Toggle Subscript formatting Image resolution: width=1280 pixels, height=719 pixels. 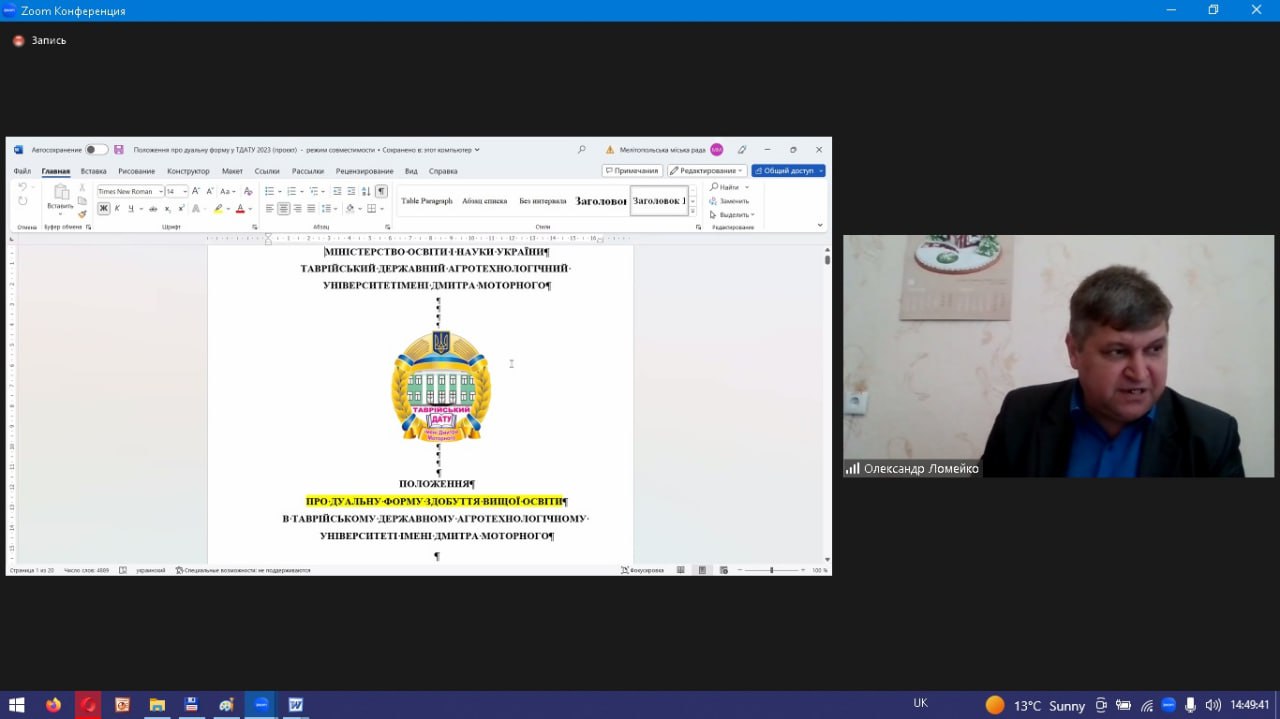click(167, 209)
